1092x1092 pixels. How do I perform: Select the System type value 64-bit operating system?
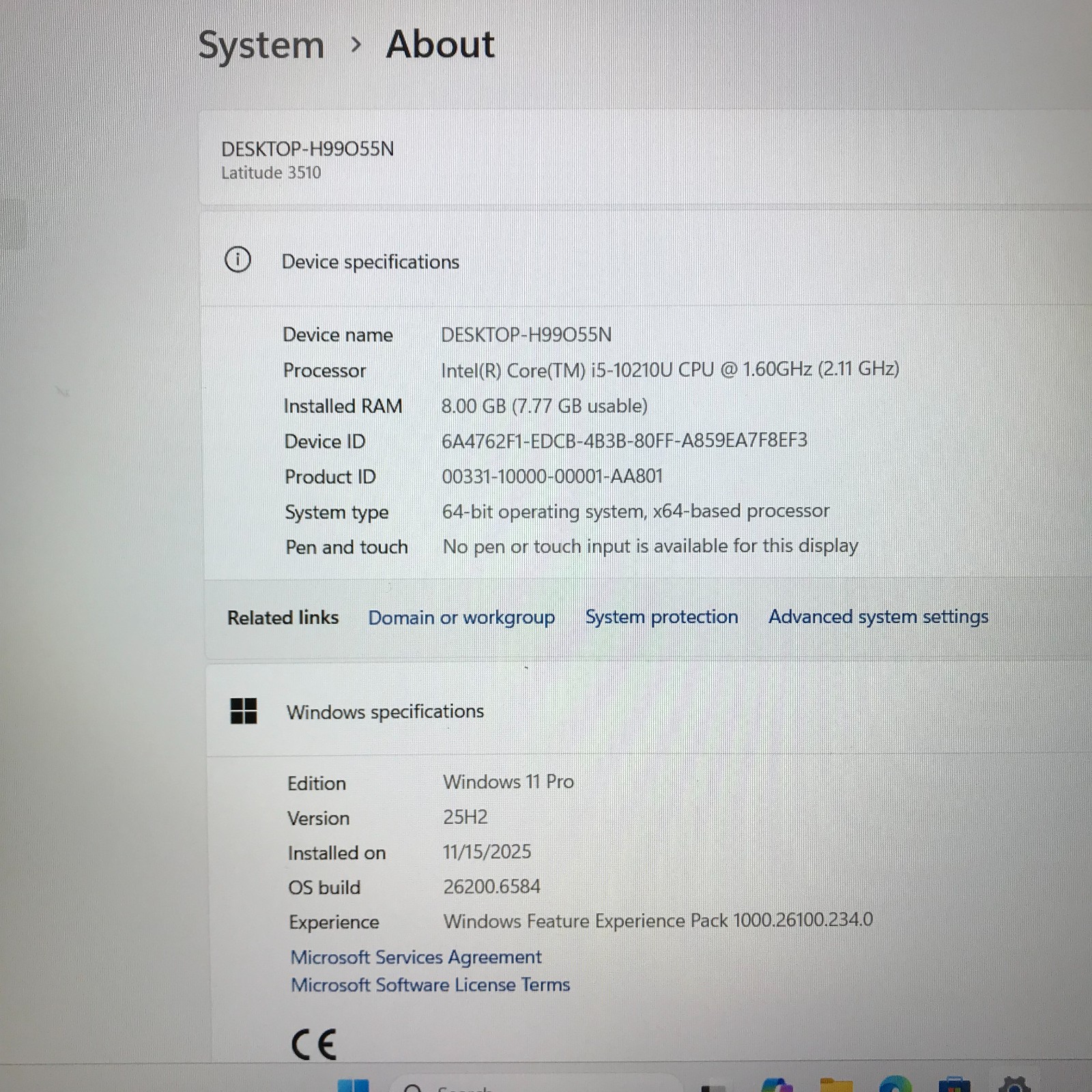click(635, 511)
